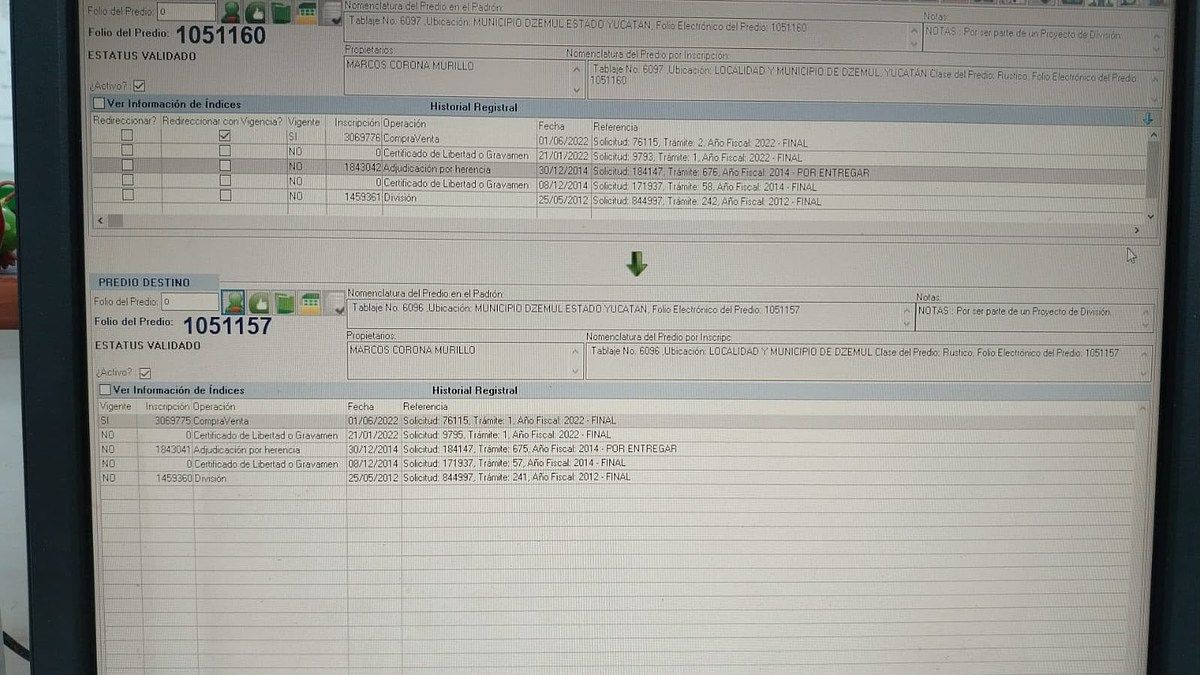Click the left arrow of the upper table's horizontal scrollbar
1200x675 pixels.
[100, 219]
